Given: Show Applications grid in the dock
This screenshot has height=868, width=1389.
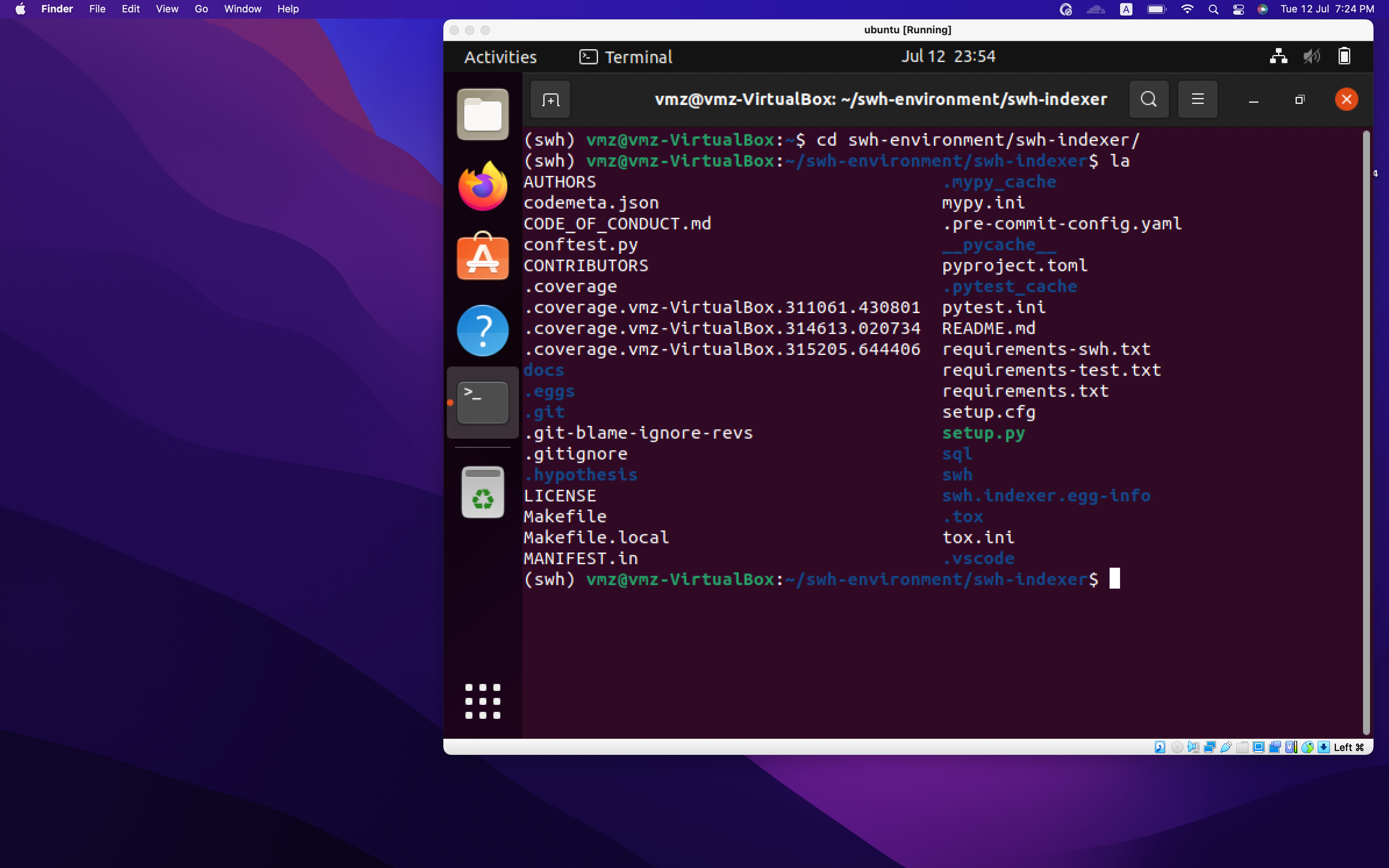Looking at the screenshot, I should coord(483,701).
